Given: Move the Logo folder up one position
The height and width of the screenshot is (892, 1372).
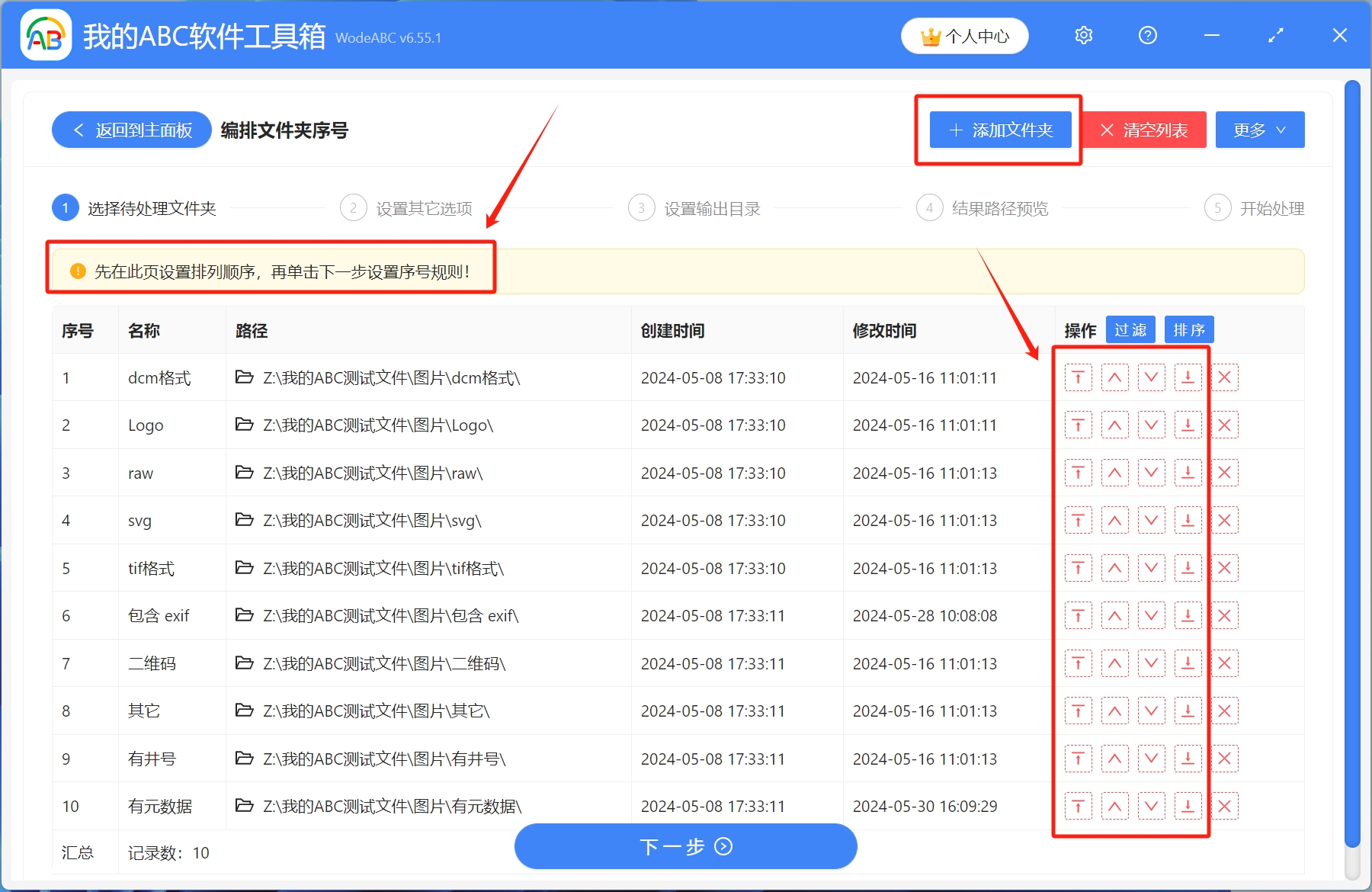Looking at the screenshot, I should pos(1114,425).
